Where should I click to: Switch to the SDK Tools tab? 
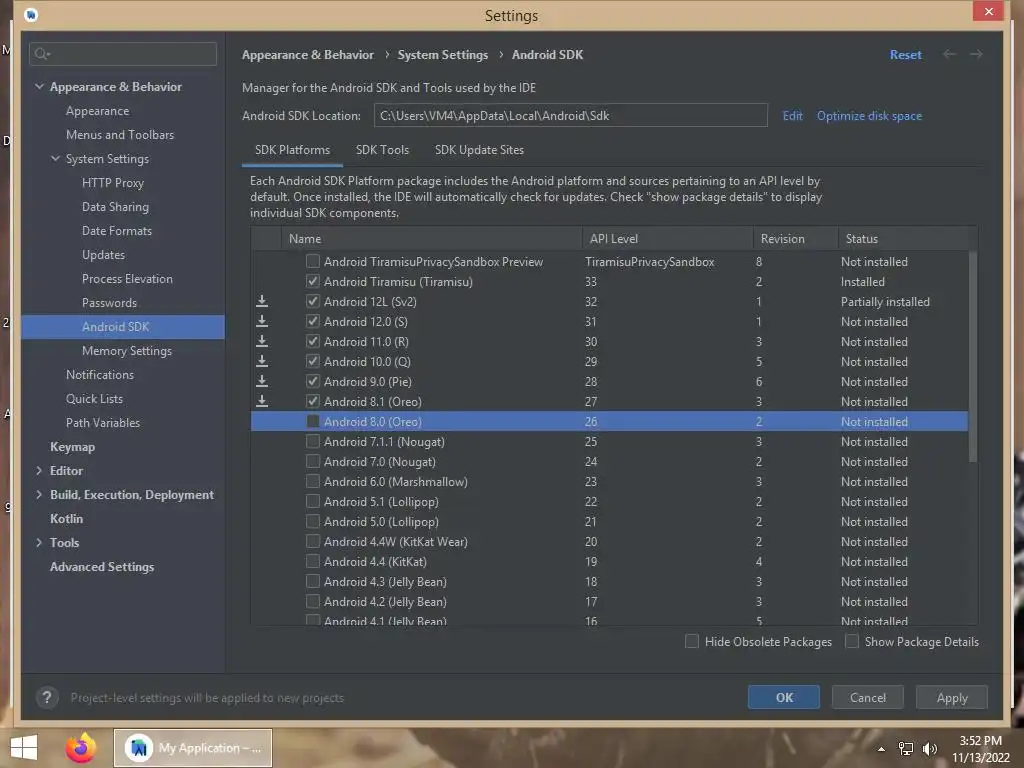tap(382, 150)
